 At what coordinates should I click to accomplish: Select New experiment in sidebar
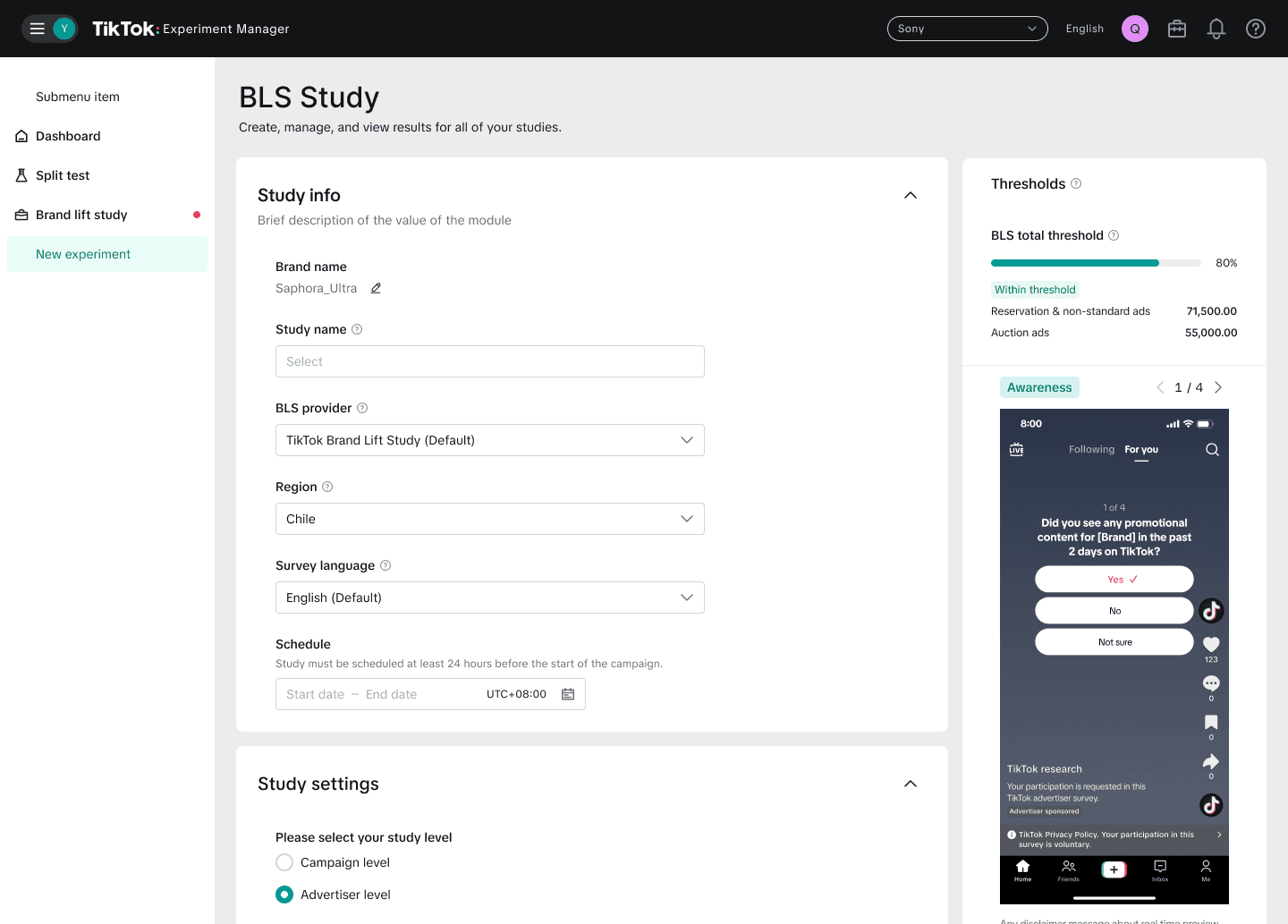[x=107, y=254]
